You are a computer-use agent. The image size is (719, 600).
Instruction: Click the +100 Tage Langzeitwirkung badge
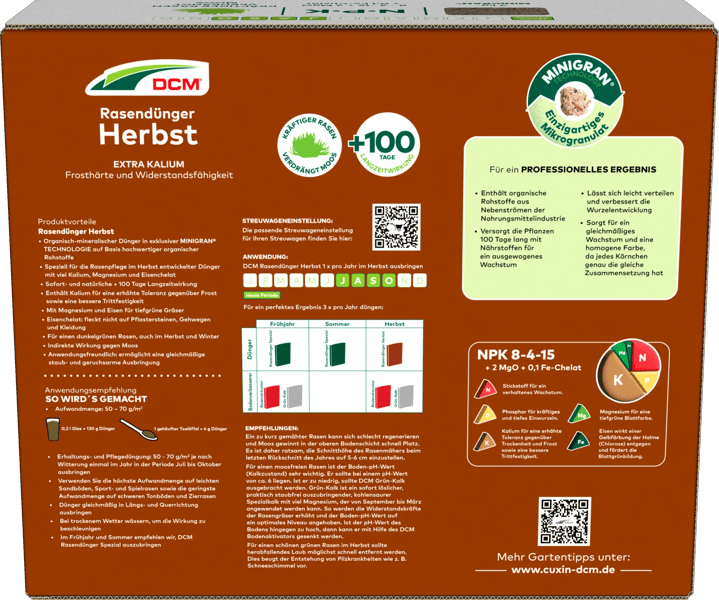coord(387,145)
